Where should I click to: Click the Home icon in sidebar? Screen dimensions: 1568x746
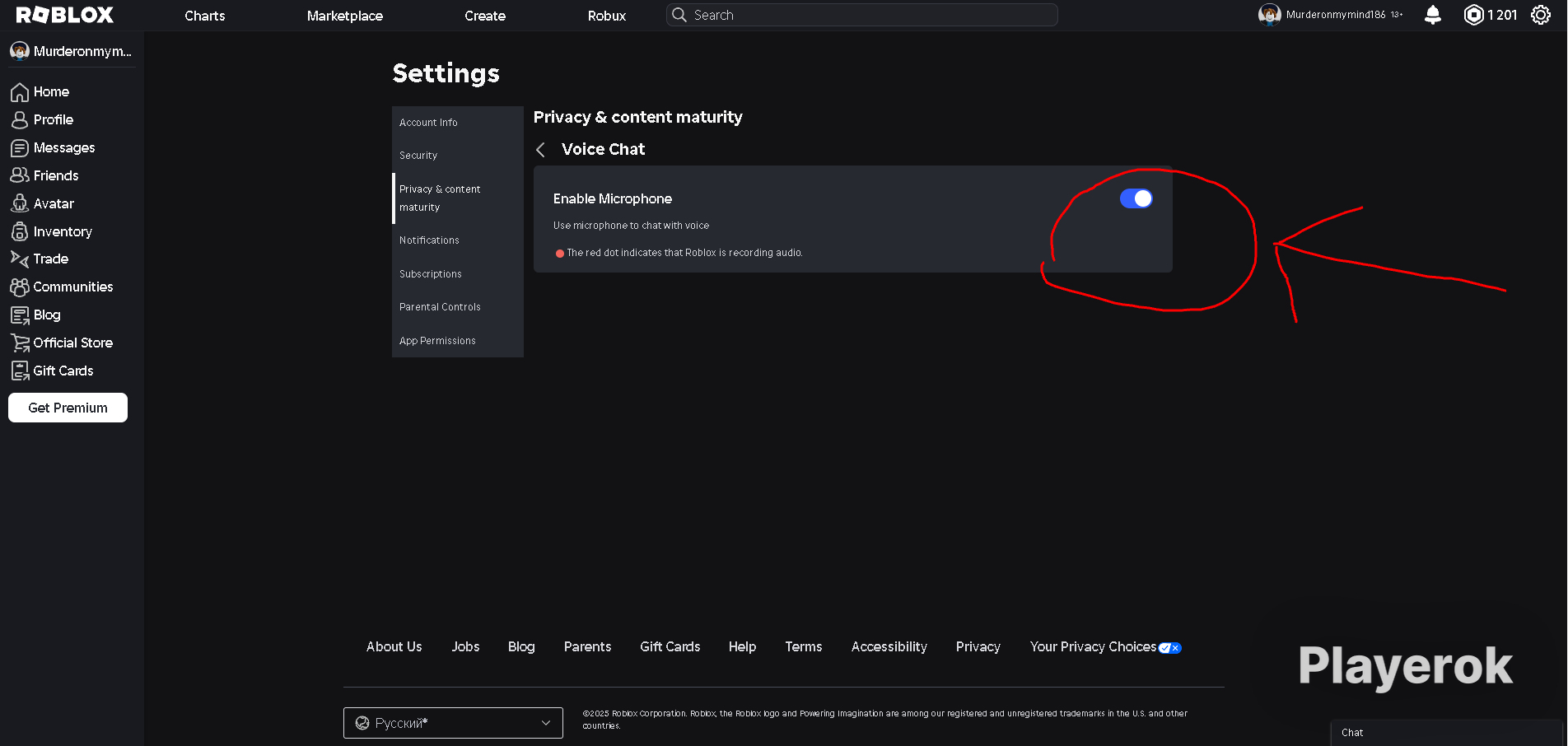click(20, 91)
